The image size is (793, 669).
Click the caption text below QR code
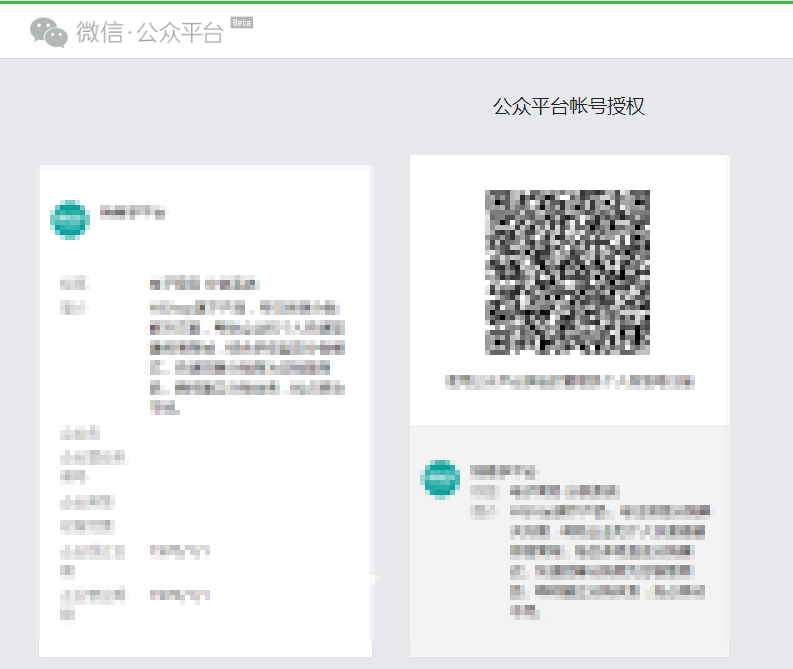click(569, 382)
